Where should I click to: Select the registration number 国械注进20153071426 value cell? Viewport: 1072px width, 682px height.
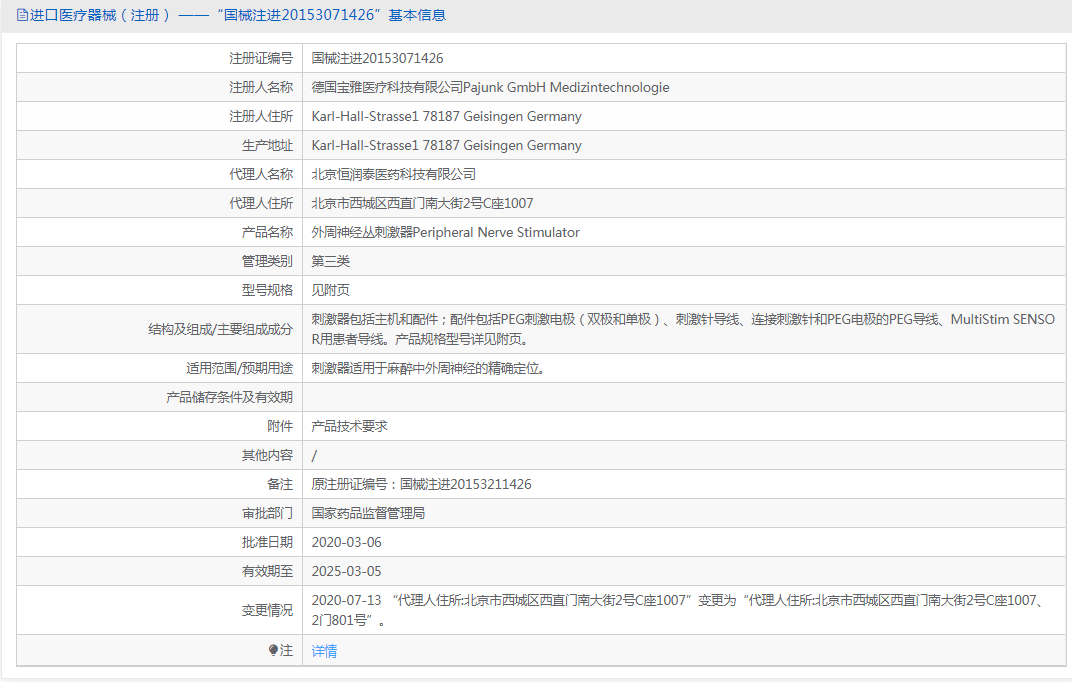[377, 58]
